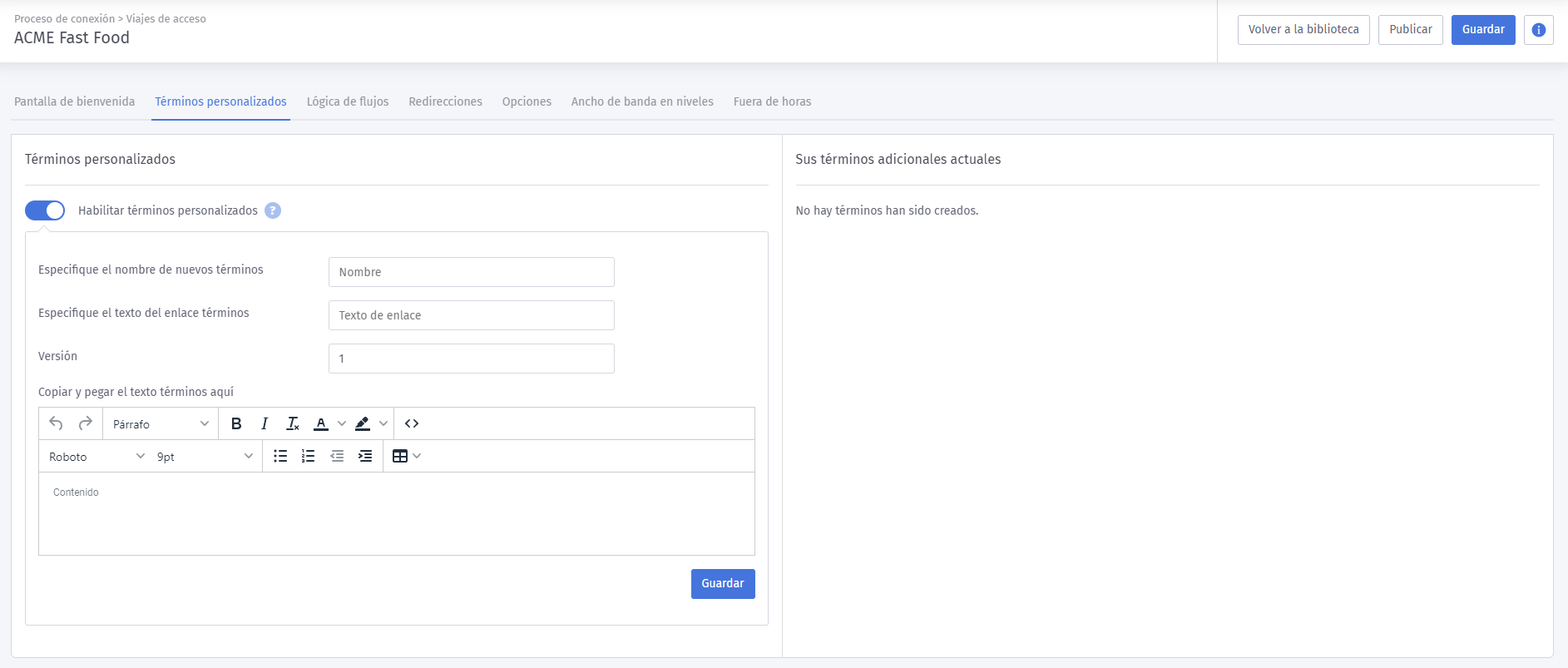Image resolution: width=1568 pixels, height=668 pixels.
Task: Open the source code view icon
Action: (412, 423)
